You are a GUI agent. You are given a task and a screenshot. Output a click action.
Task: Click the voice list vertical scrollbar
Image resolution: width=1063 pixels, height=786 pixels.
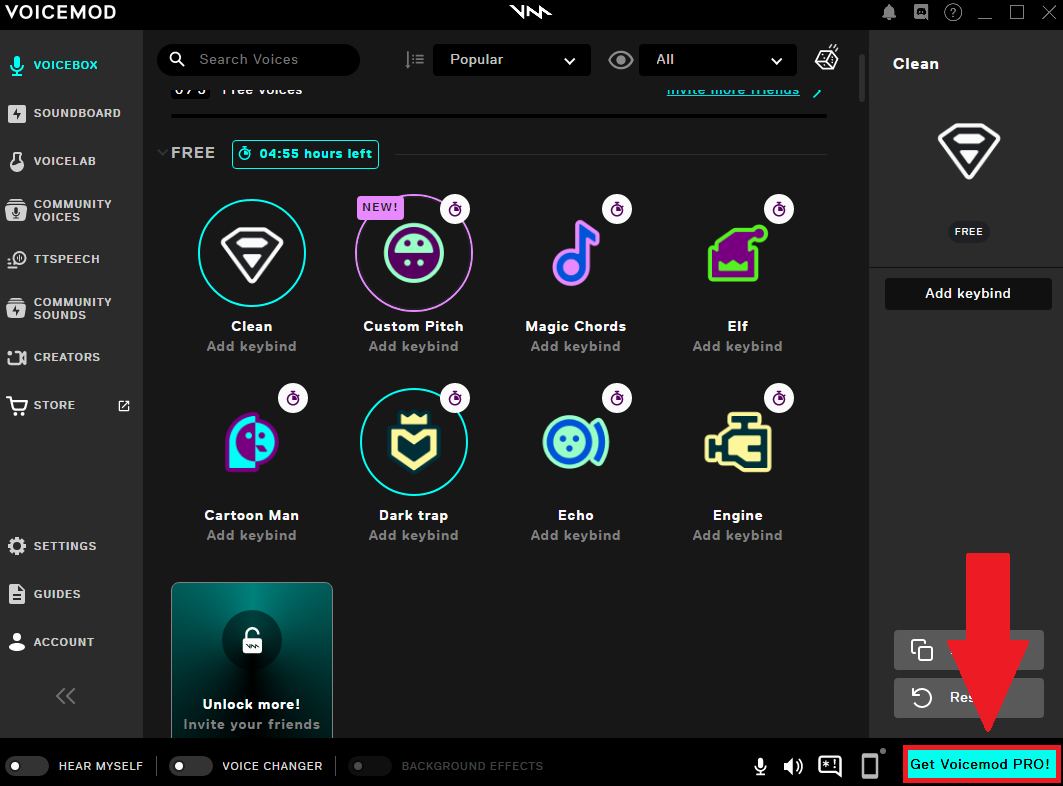[x=862, y=78]
